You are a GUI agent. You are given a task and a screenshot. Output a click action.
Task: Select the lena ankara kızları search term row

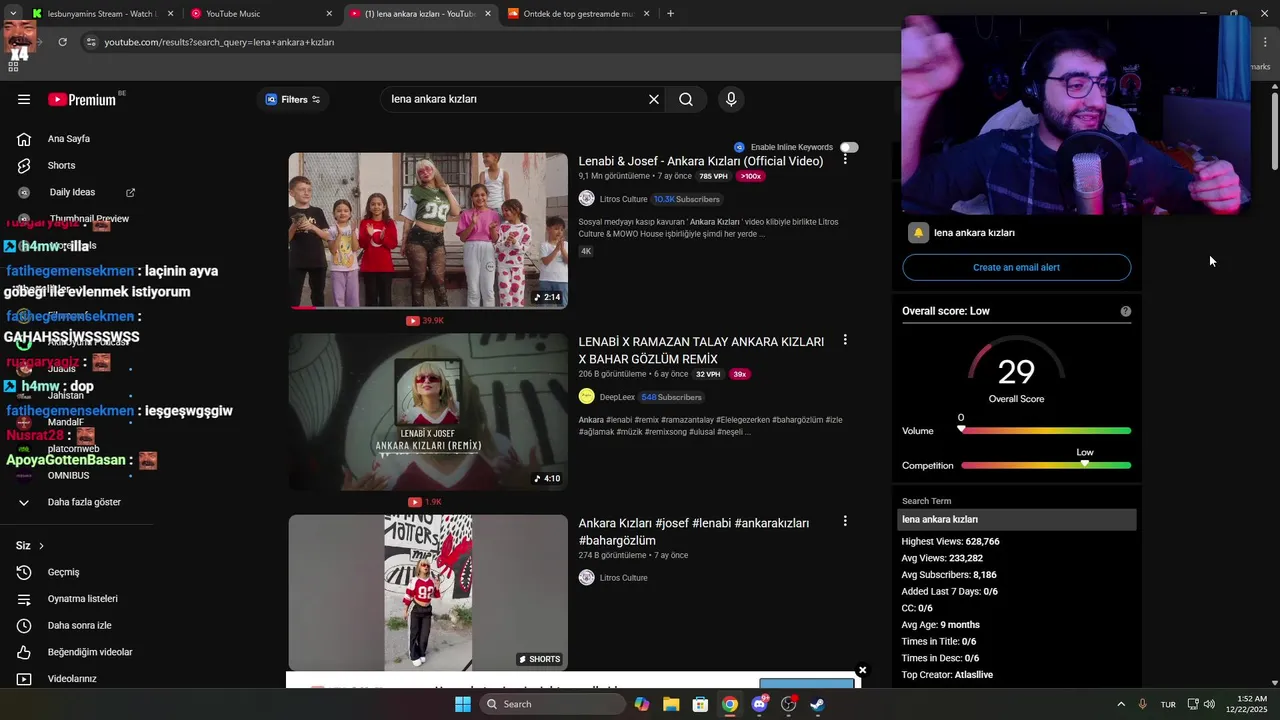click(1016, 519)
